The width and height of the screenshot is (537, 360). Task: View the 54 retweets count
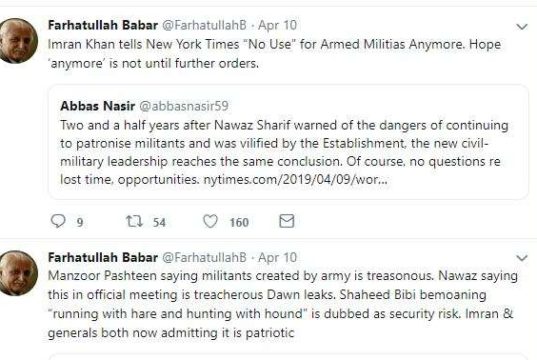[159, 223]
